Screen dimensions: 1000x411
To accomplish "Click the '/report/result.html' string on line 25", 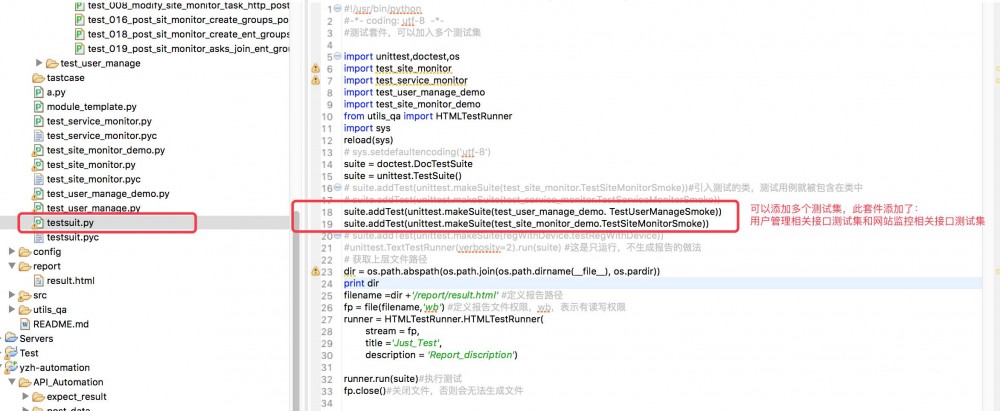I will pos(455,295).
